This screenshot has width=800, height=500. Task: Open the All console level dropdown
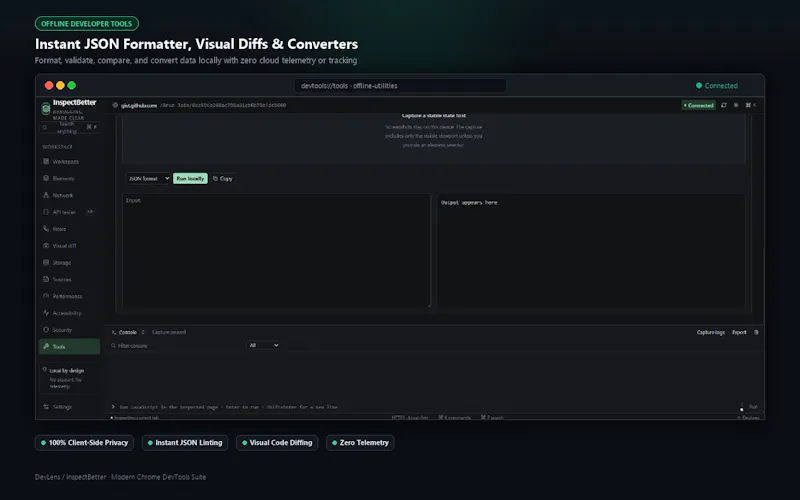(263, 345)
